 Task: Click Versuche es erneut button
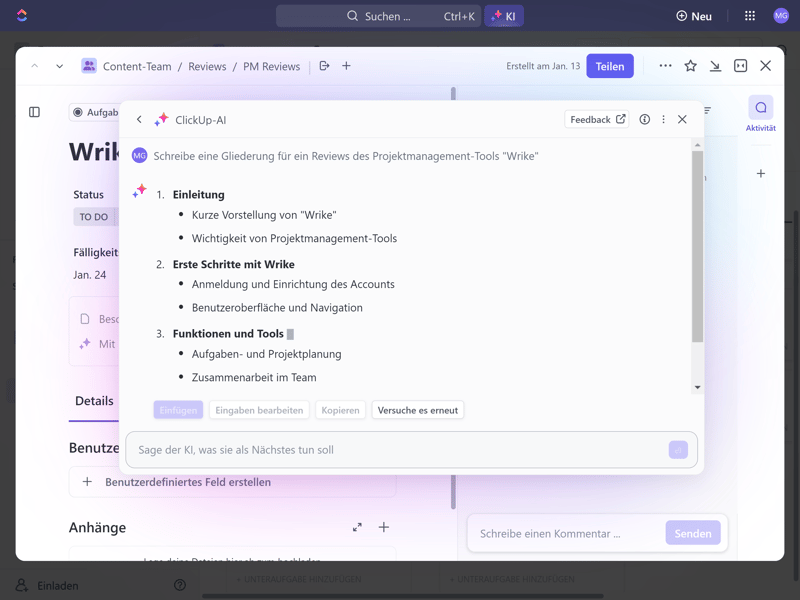418,410
